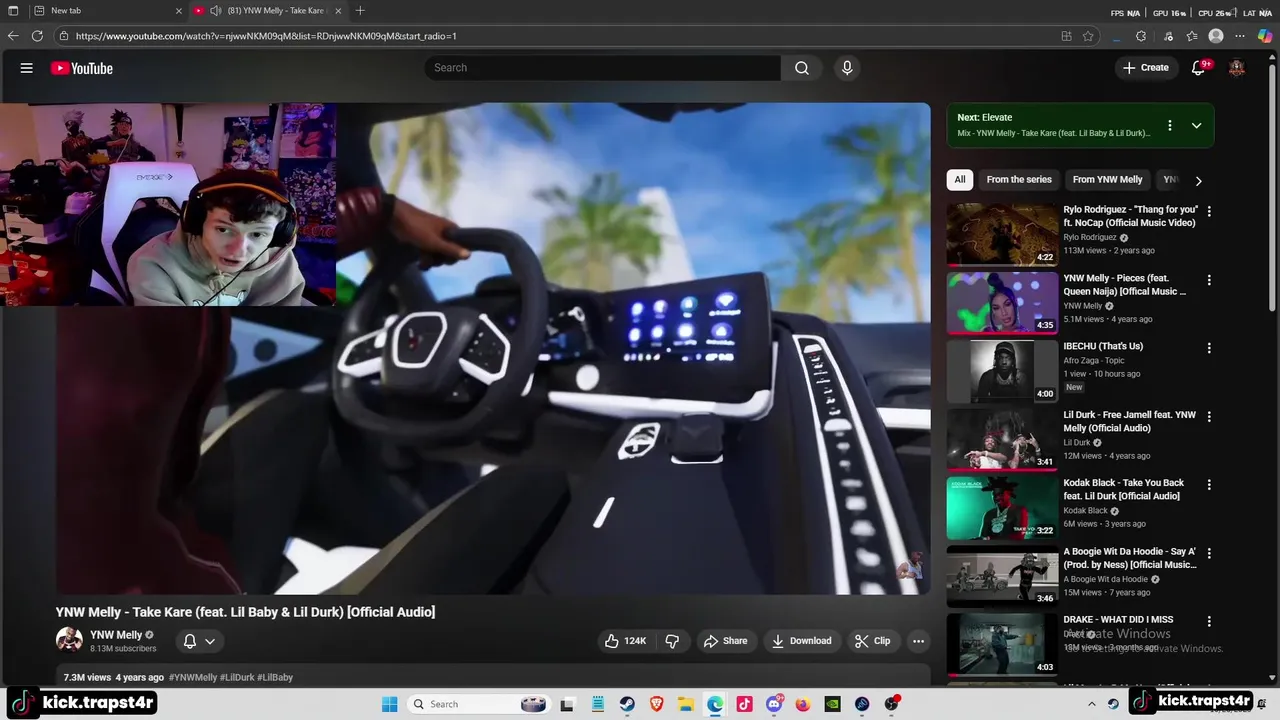
Task: Play Lil Durk Free Jamell thumbnail
Action: tap(1002, 439)
